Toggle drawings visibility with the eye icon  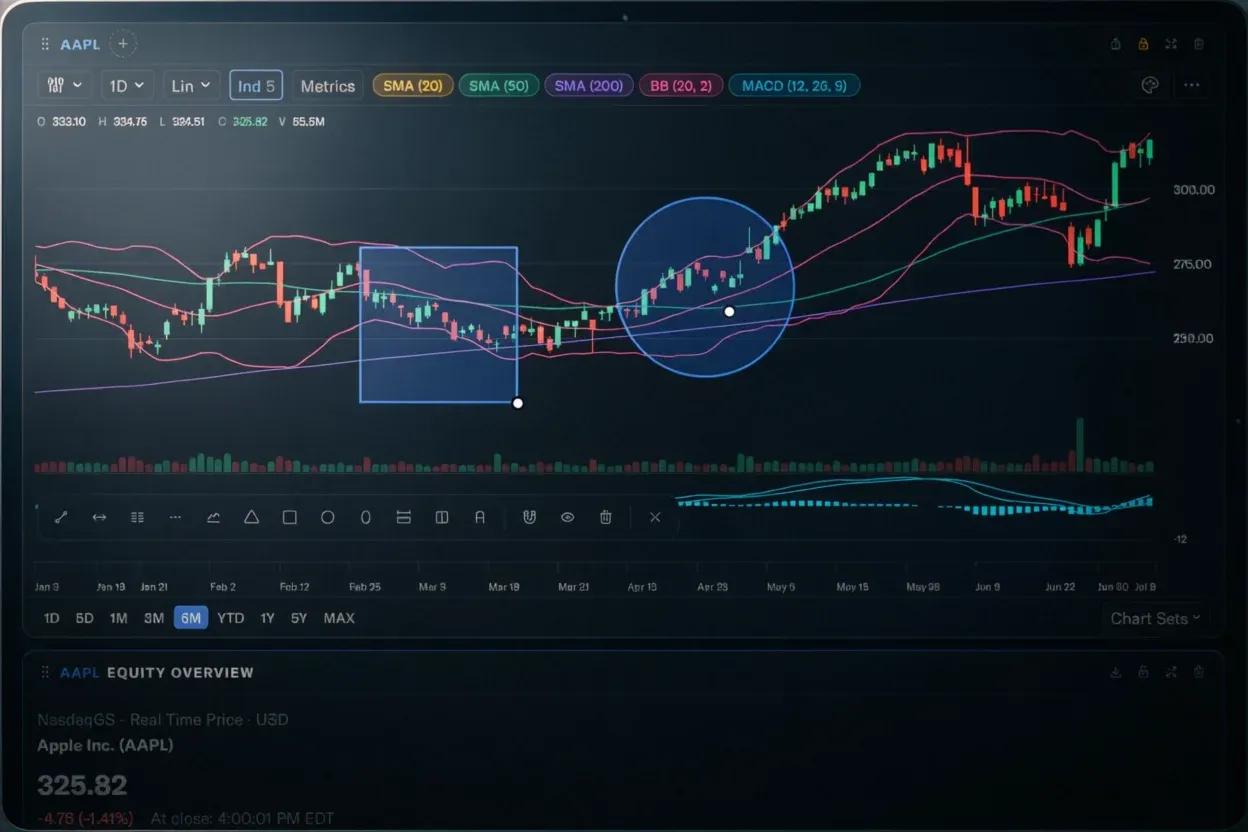click(x=567, y=517)
